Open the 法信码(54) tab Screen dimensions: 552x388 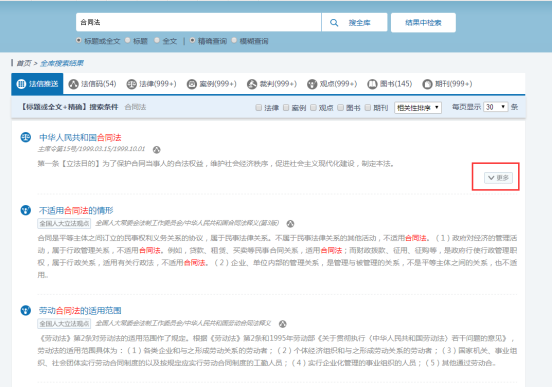(92, 84)
